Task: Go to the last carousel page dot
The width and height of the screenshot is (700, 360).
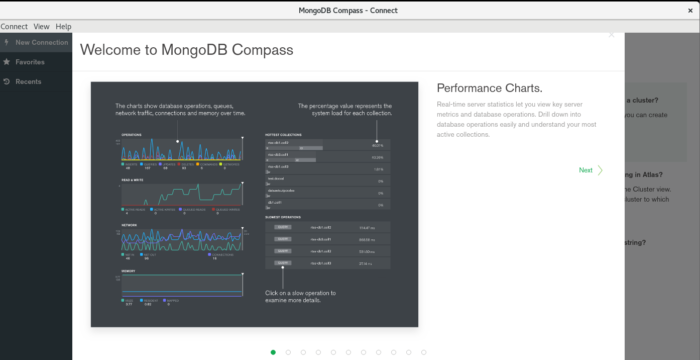Action: point(424,352)
